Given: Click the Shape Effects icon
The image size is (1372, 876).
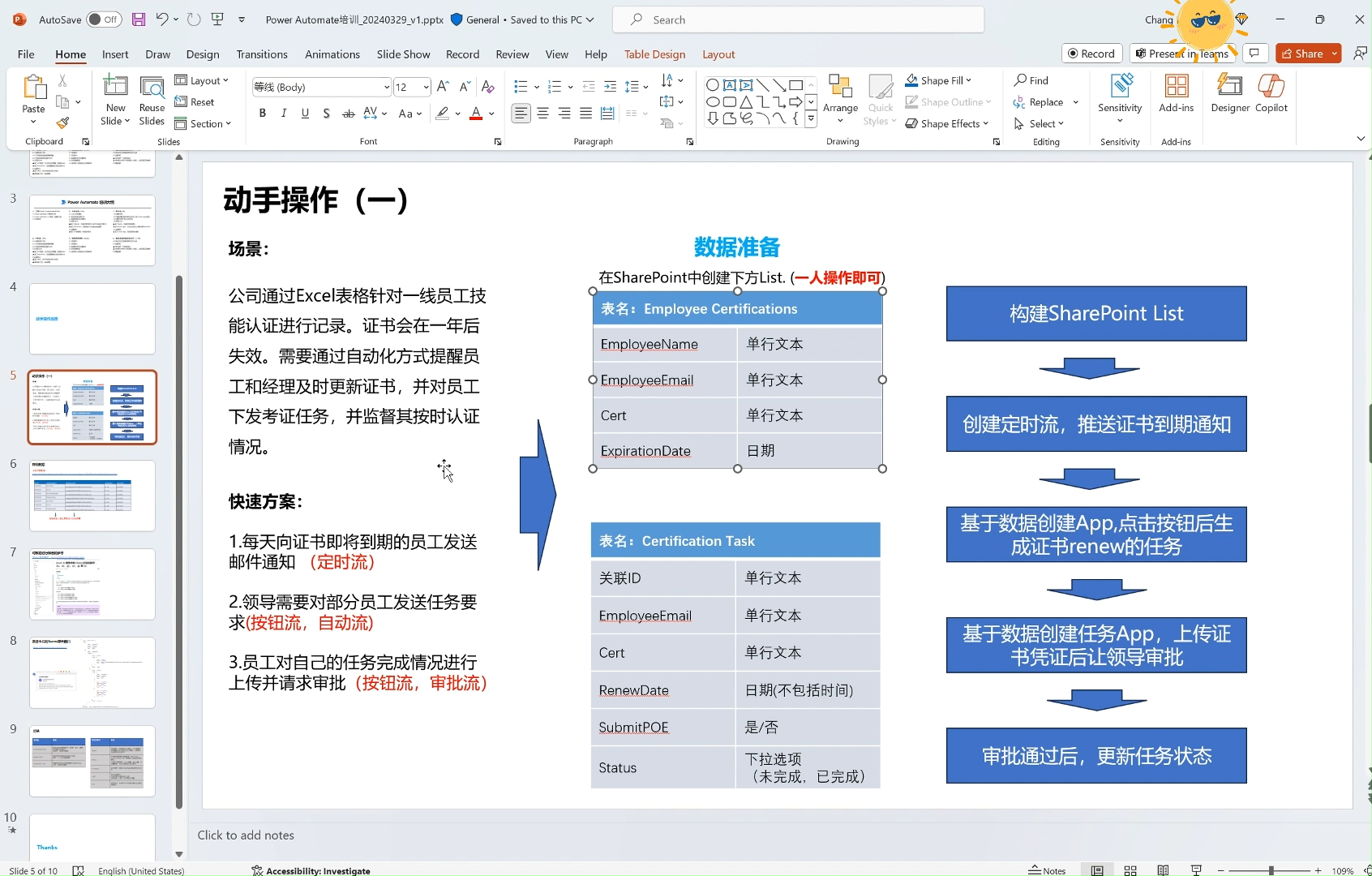Looking at the screenshot, I should (947, 123).
